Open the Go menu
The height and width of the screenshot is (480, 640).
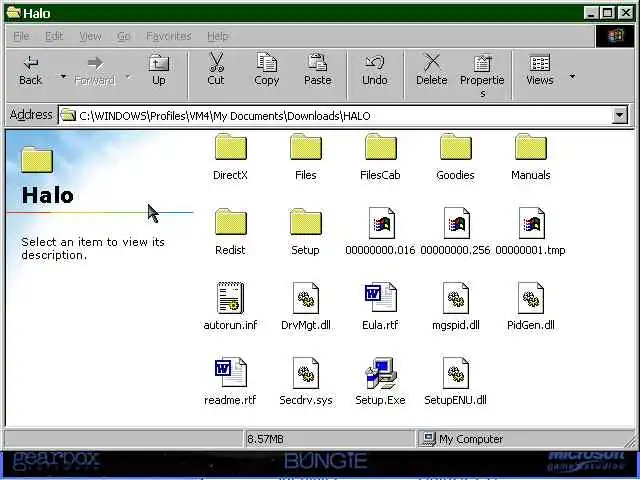click(x=124, y=36)
